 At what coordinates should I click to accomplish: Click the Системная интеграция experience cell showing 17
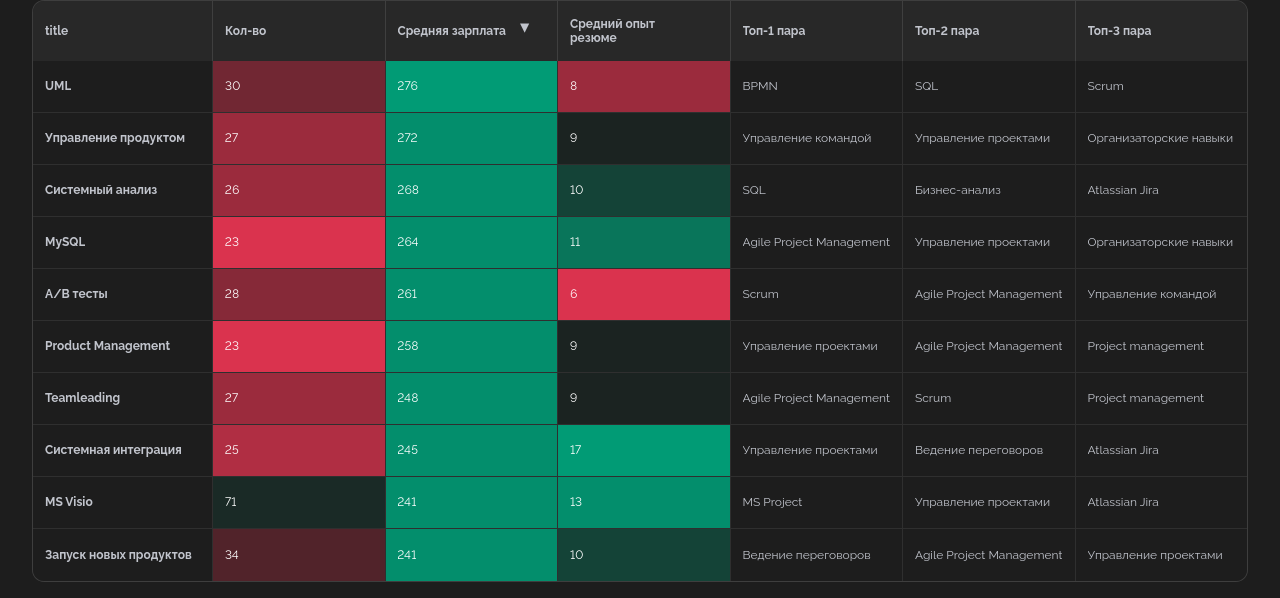pyautogui.click(x=643, y=450)
